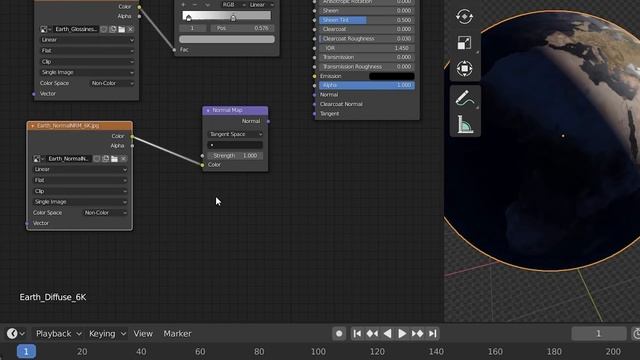Click the Normal Map UV map field
Screen dimensions: 640x360
(x=235, y=145)
